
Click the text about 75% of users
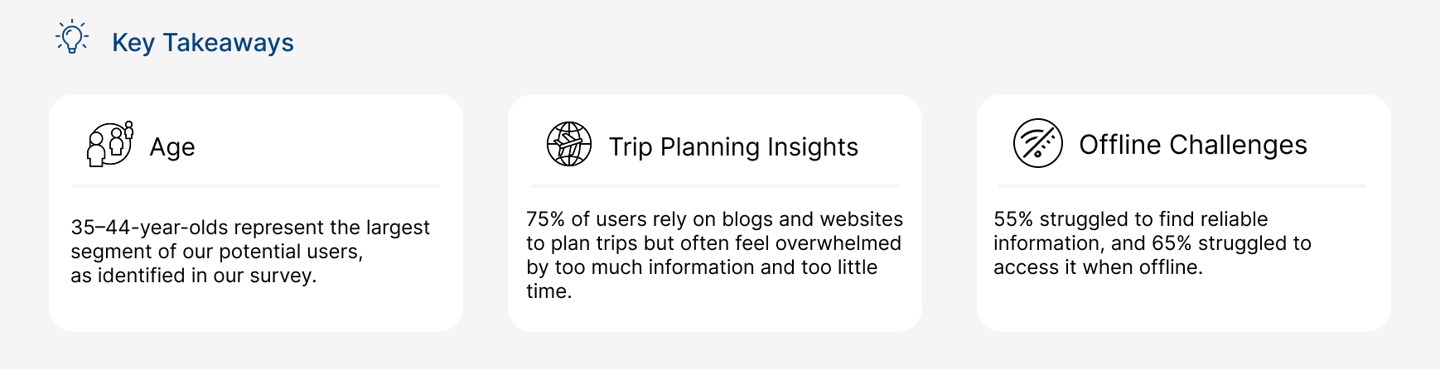pyautogui.click(x=715, y=255)
